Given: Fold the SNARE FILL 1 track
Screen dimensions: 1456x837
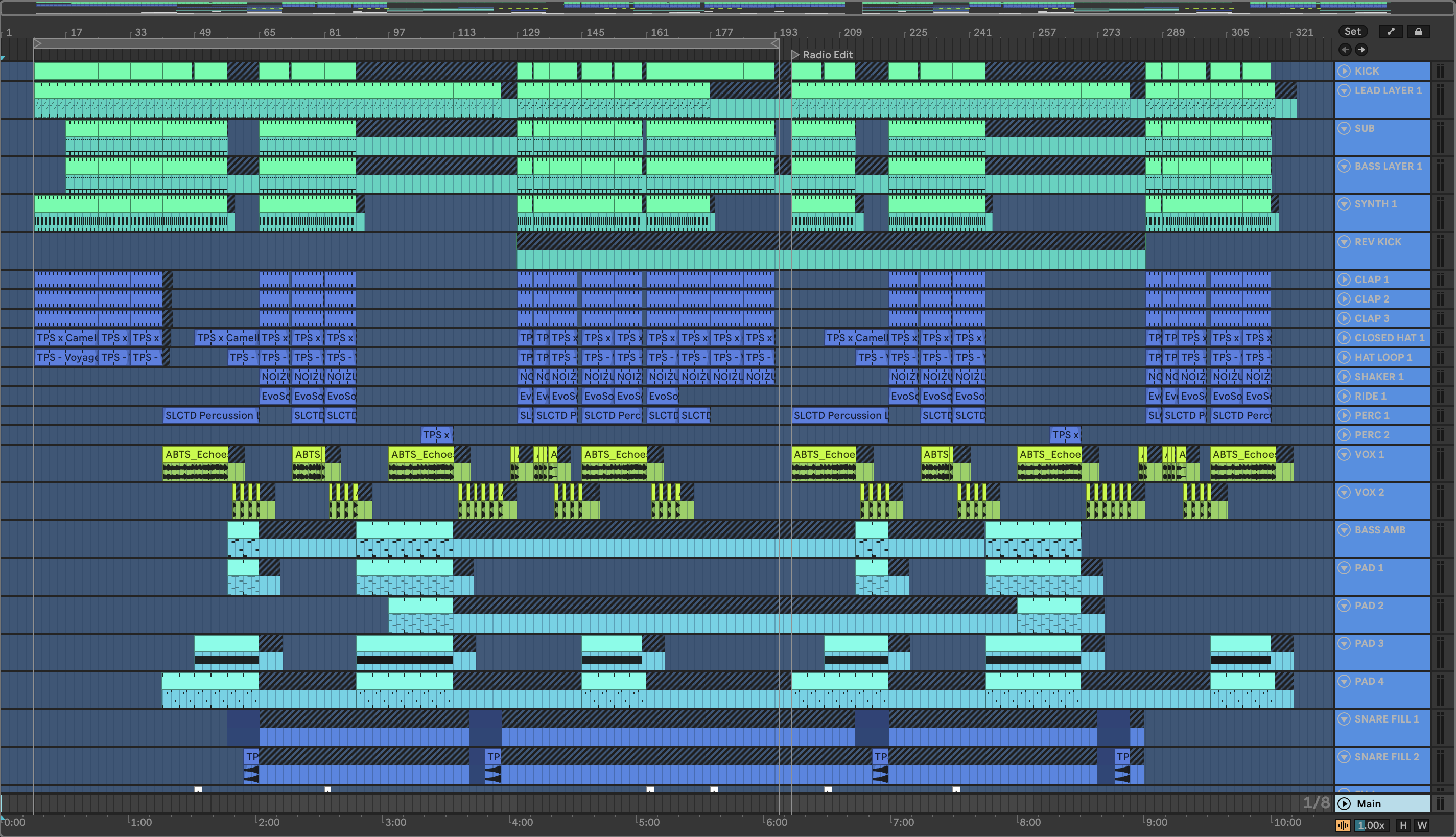Looking at the screenshot, I should click(x=1344, y=719).
